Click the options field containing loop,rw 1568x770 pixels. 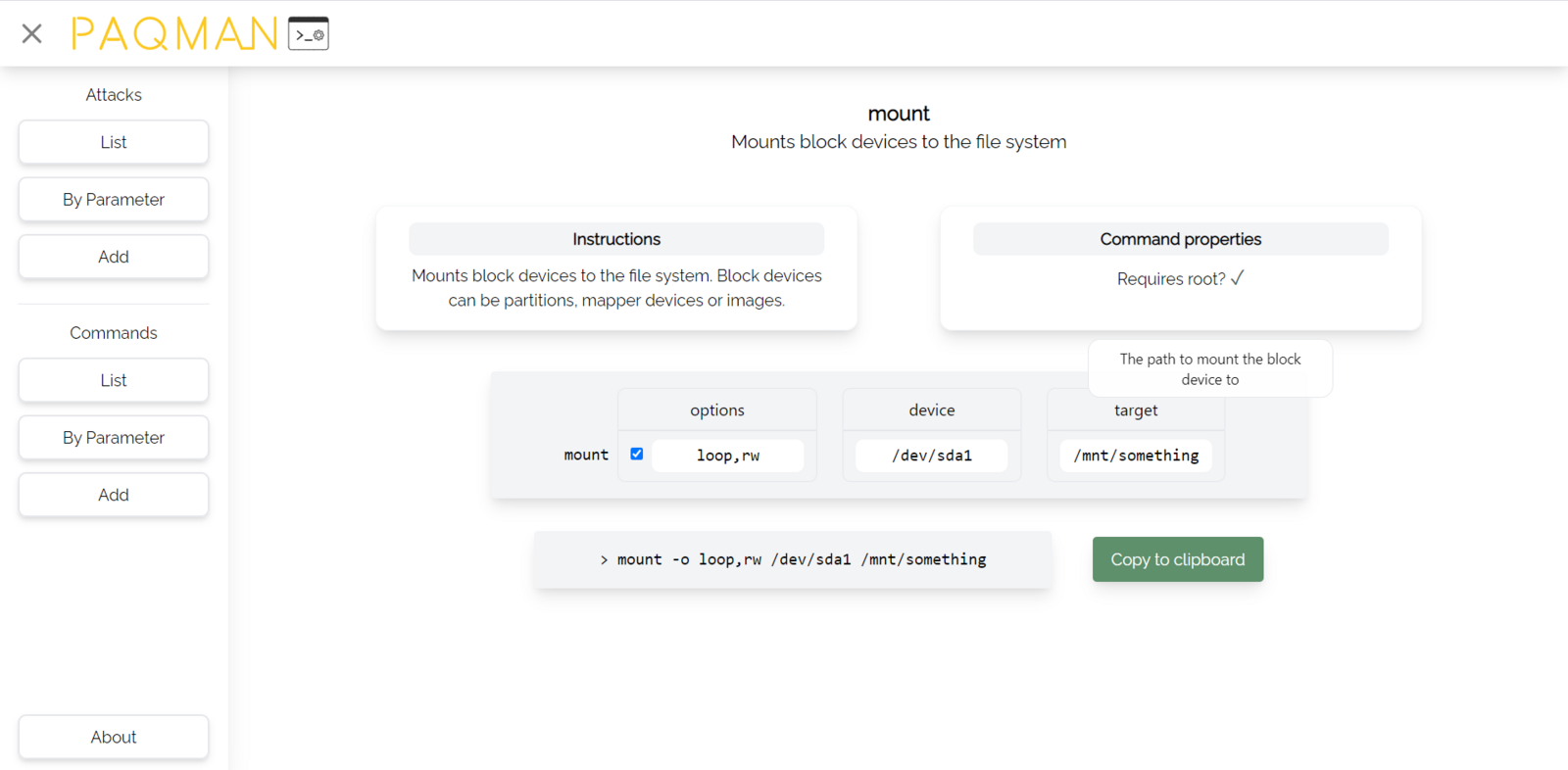pos(727,456)
